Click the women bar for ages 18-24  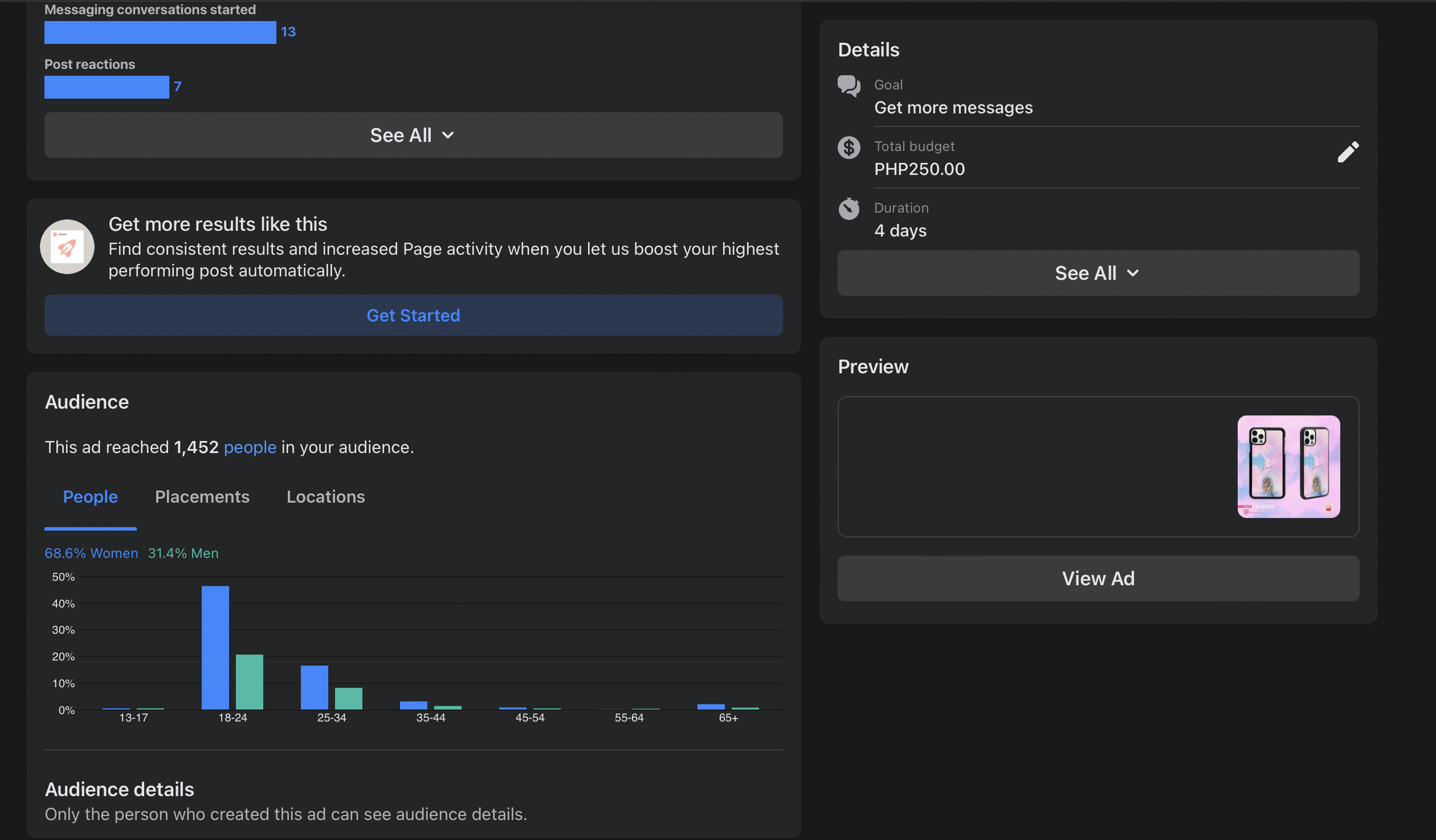[x=215, y=648]
